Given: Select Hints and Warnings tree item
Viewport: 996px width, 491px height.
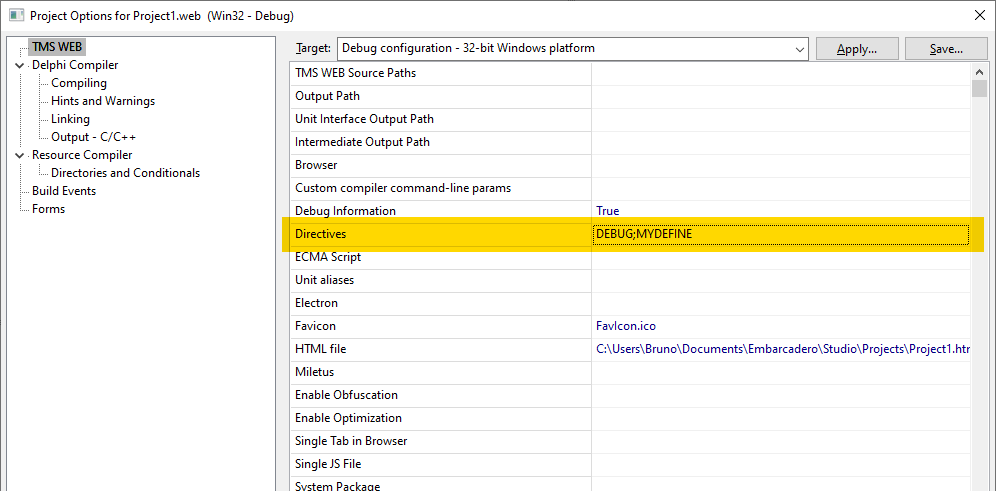Looking at the screenshot, I should [103, 101].
